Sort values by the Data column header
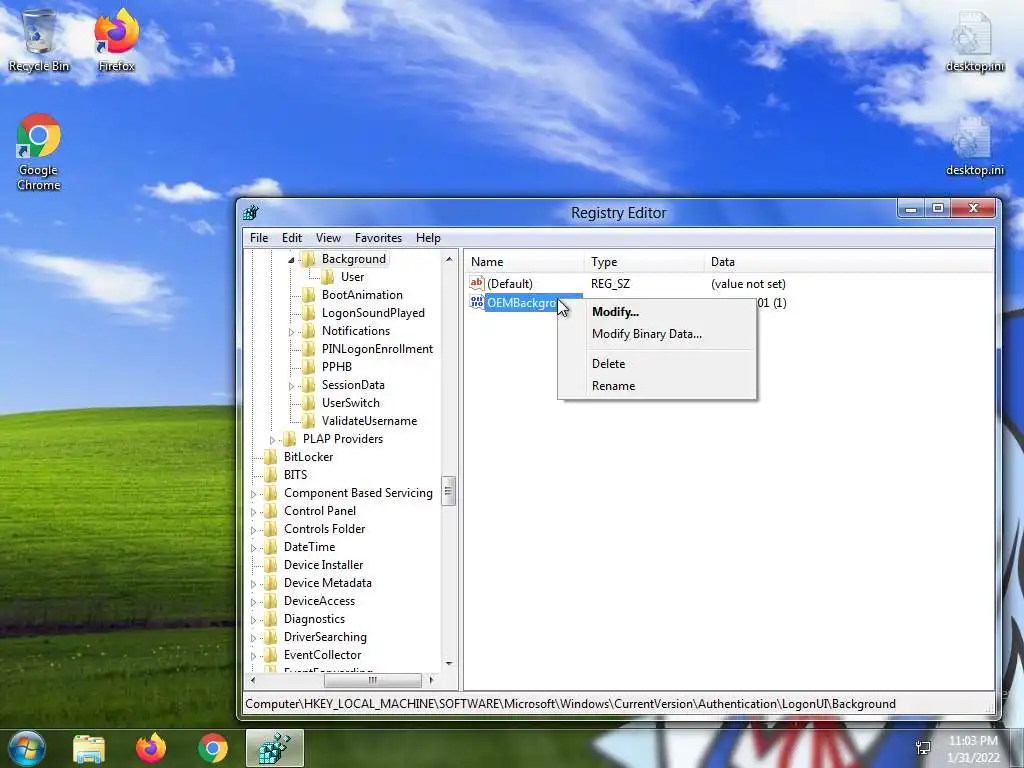The image size is (1024, 768). coord(849,262)
